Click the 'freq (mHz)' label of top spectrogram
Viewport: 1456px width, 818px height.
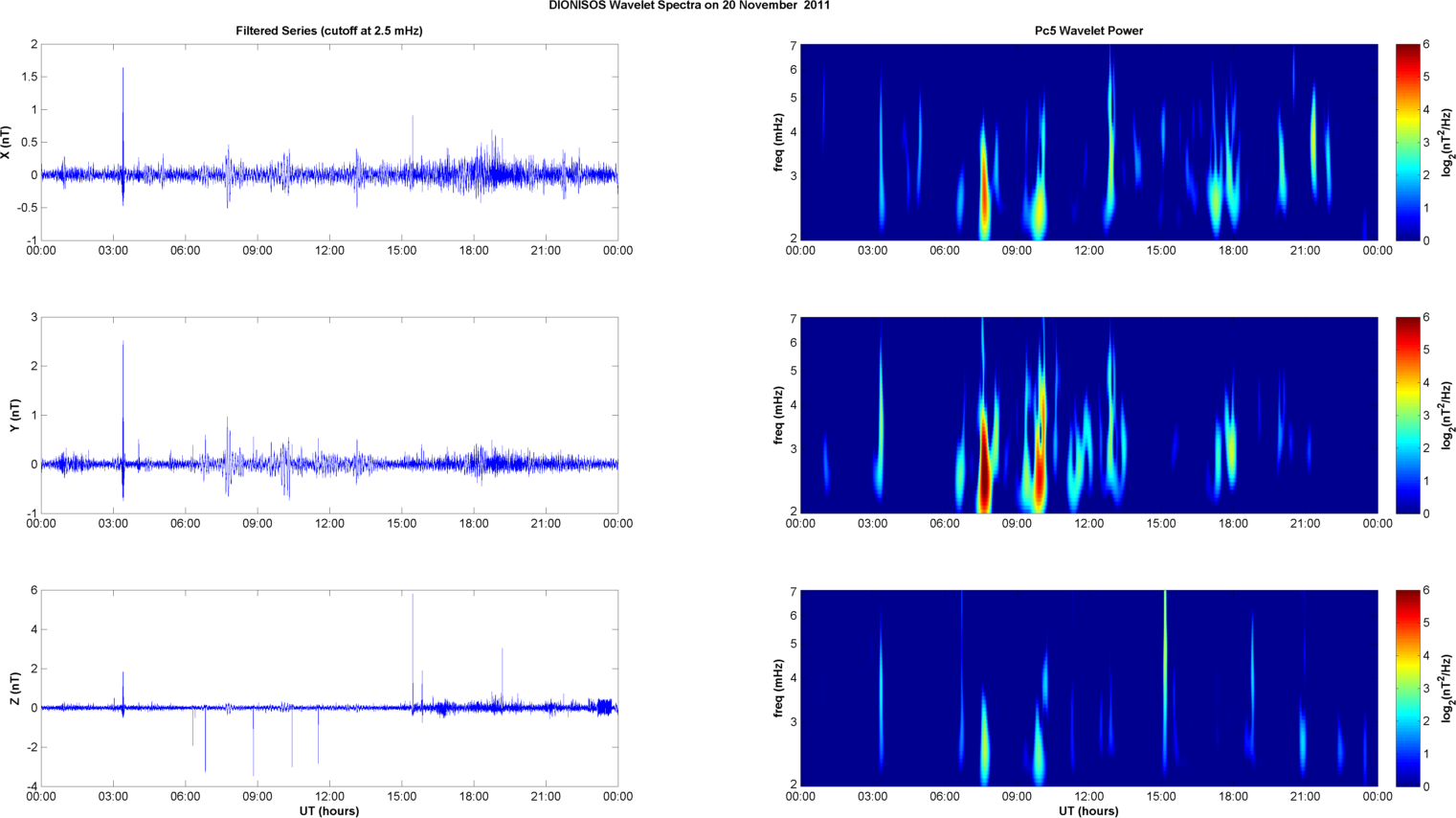click(x=779, y=142)
